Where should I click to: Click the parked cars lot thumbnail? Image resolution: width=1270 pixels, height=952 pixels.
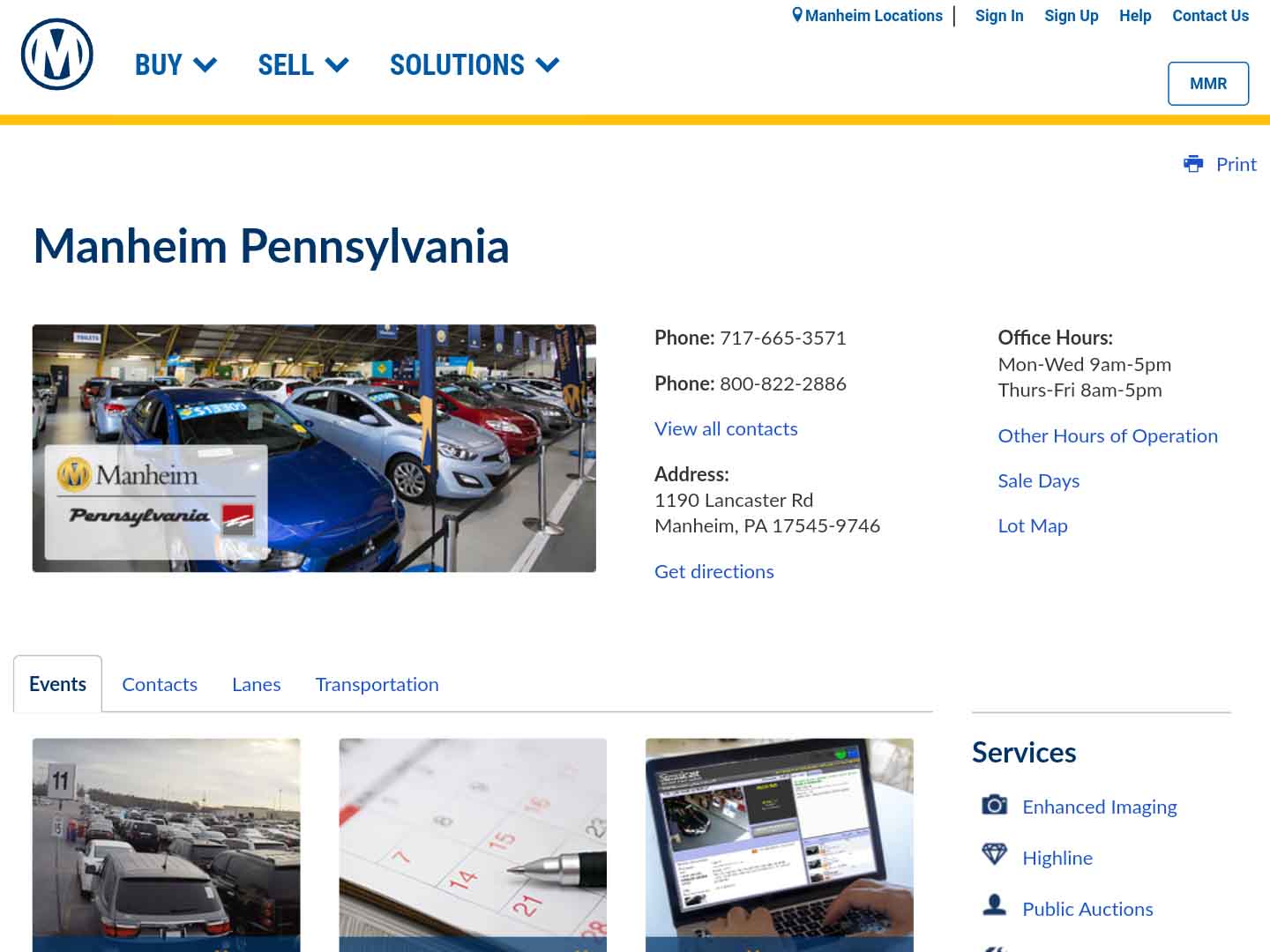(167, 844)
